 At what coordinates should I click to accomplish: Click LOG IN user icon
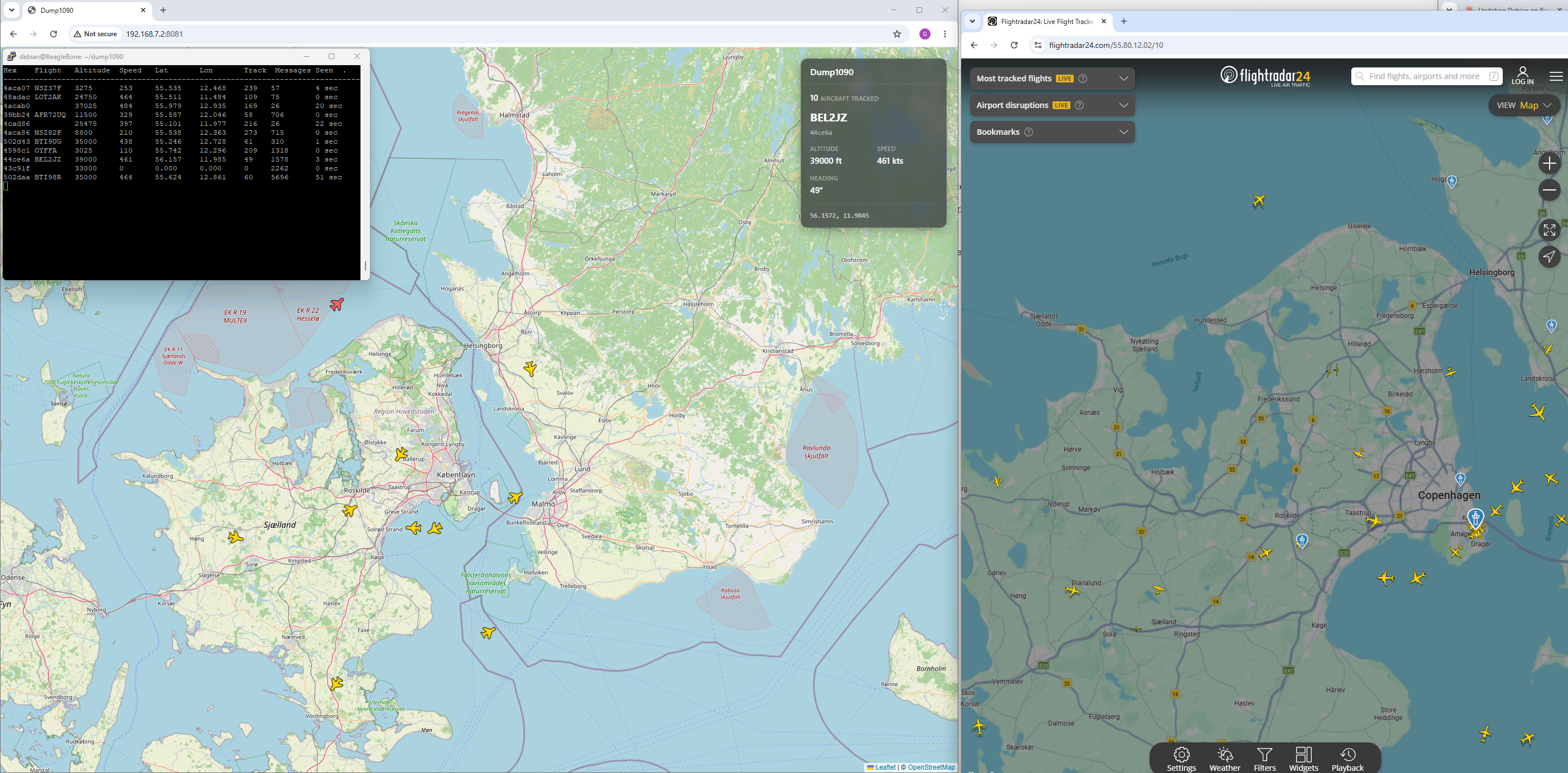(1522, 75)
